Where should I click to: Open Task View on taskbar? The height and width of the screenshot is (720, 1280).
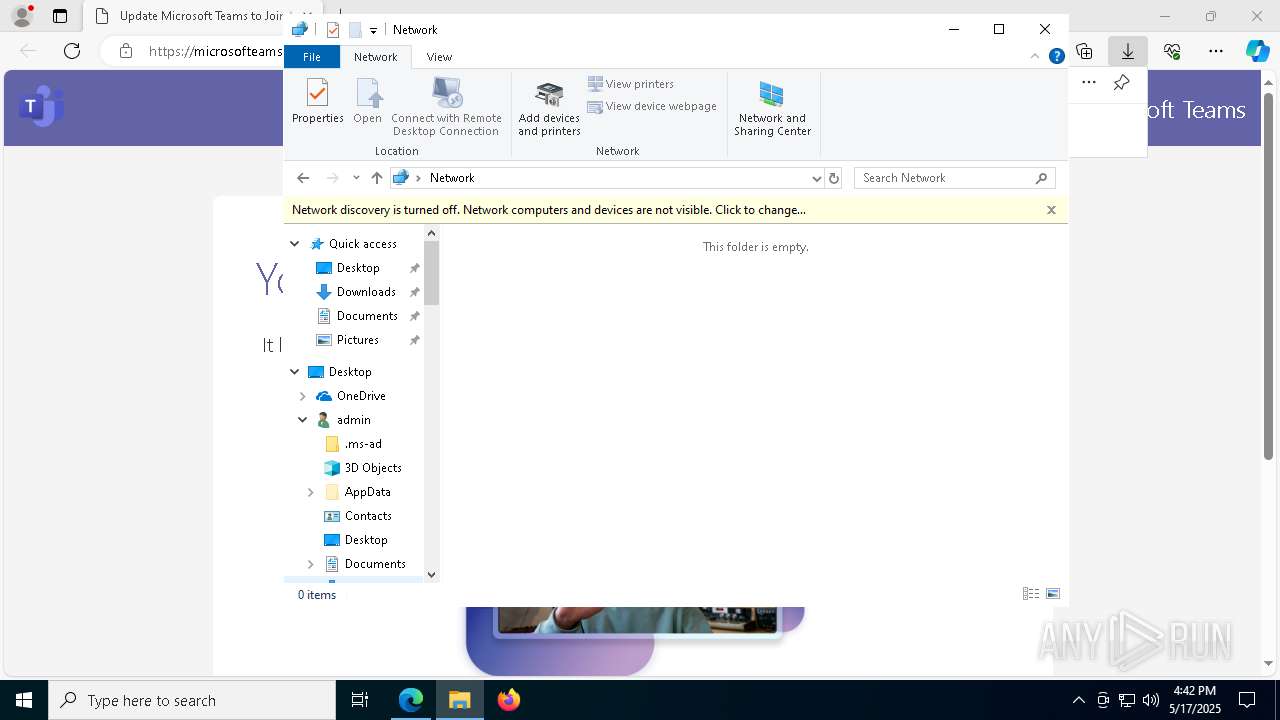click(360, 700)
